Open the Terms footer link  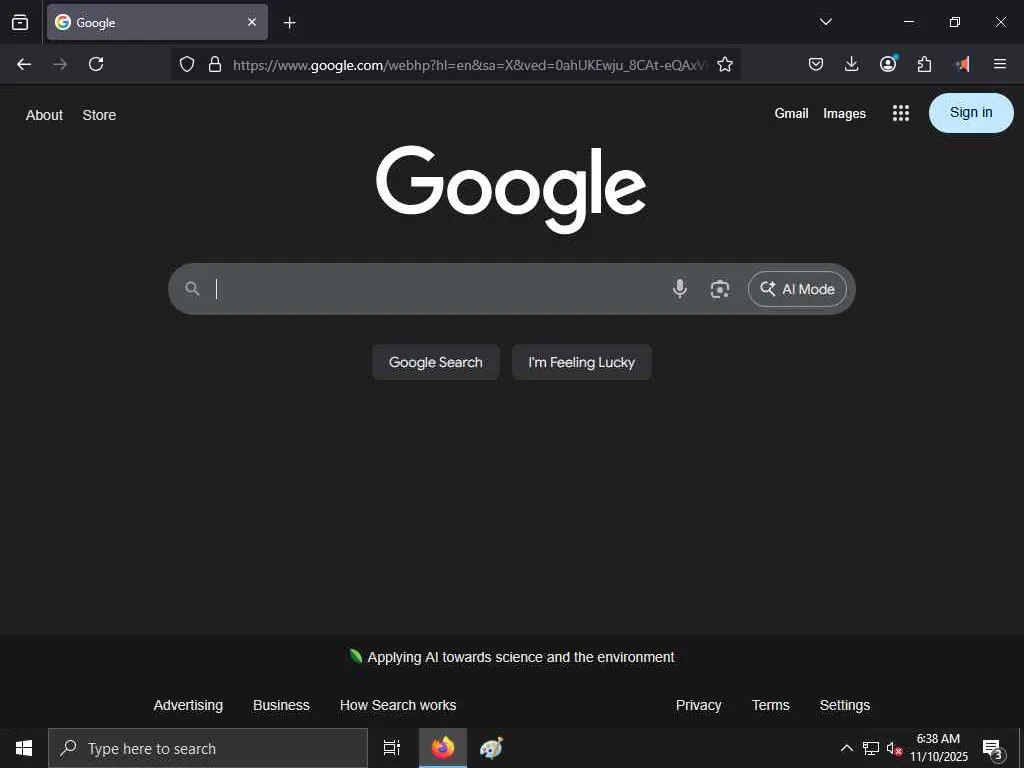point(771,705)
